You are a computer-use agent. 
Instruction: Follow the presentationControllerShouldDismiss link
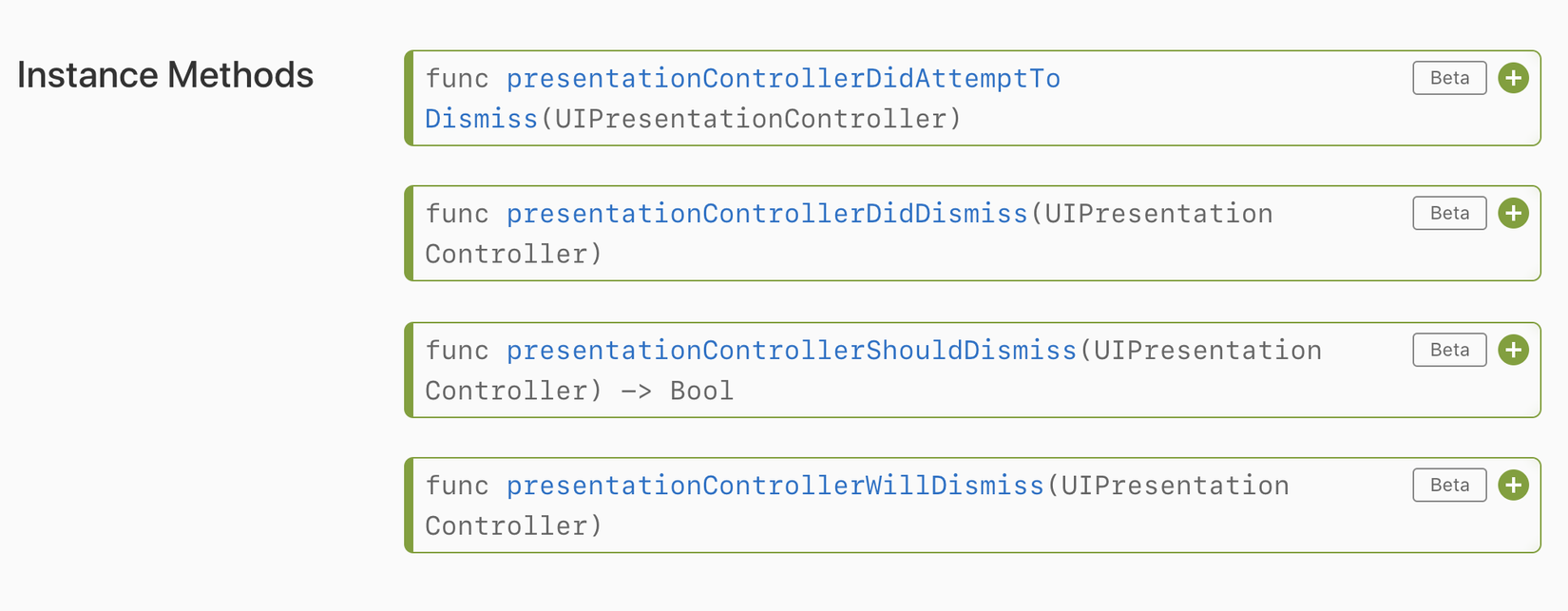coord(791,350)
